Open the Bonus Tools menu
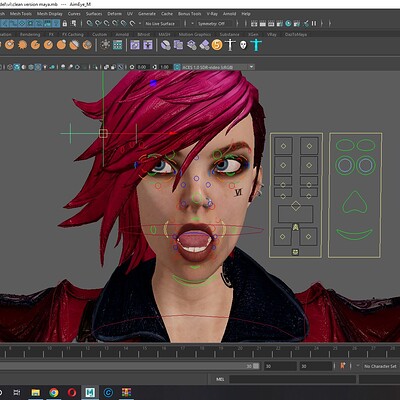The width and height of the screenshot is (400, 400). [189, 14]
